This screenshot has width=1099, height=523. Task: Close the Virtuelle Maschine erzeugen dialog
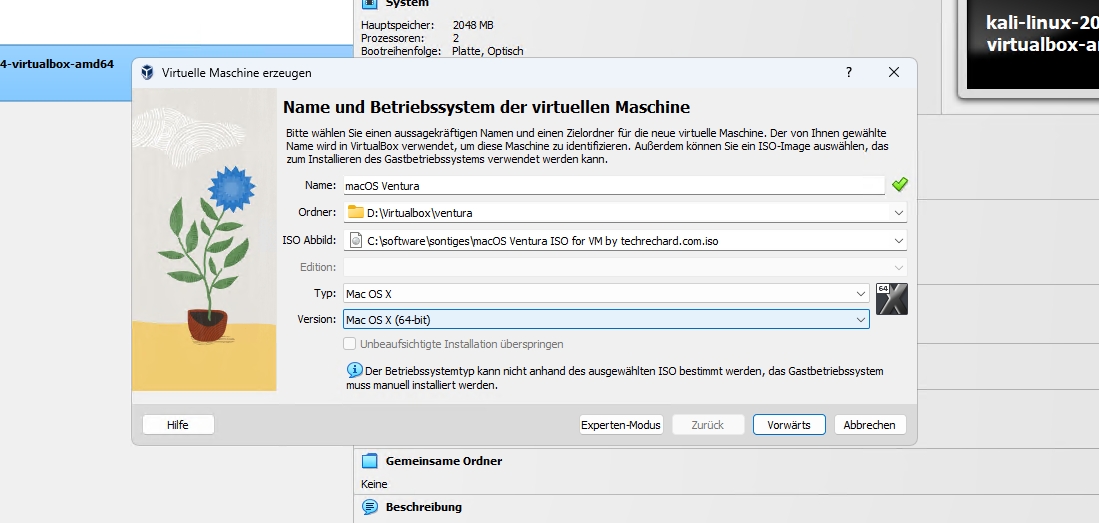894,72
